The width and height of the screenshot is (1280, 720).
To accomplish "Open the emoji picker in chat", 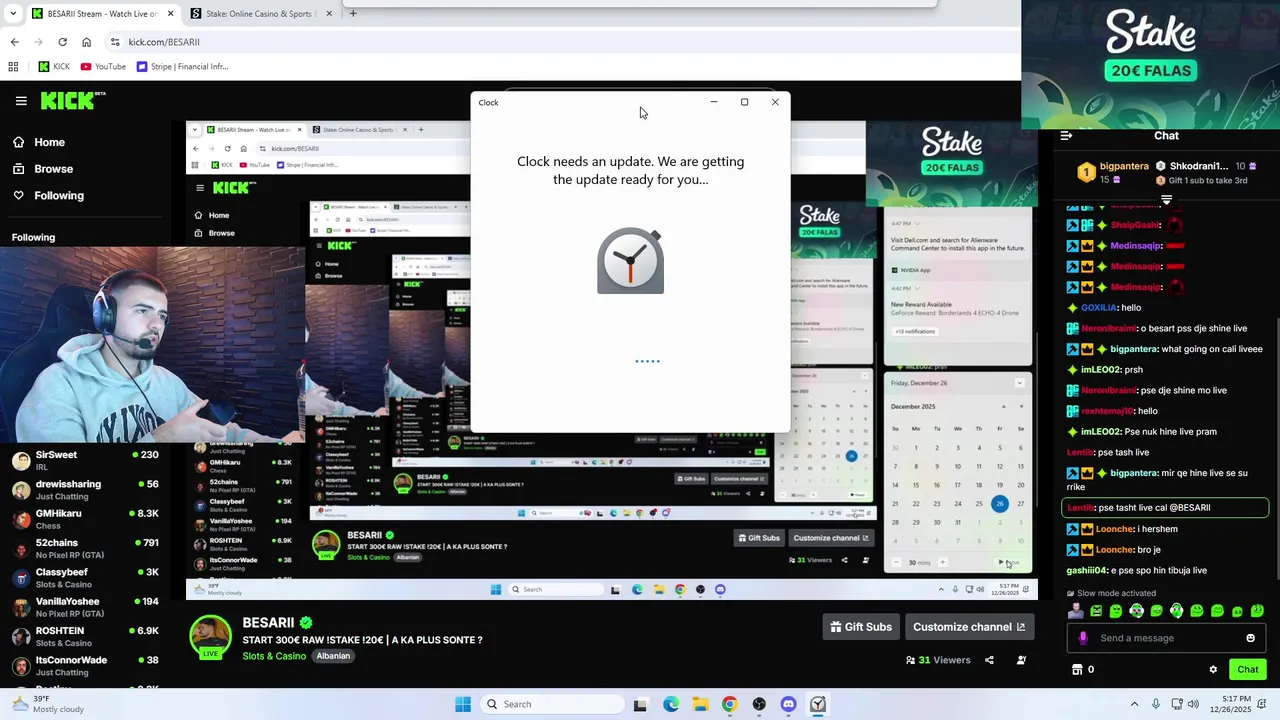I will click(x=1250, y=638).
